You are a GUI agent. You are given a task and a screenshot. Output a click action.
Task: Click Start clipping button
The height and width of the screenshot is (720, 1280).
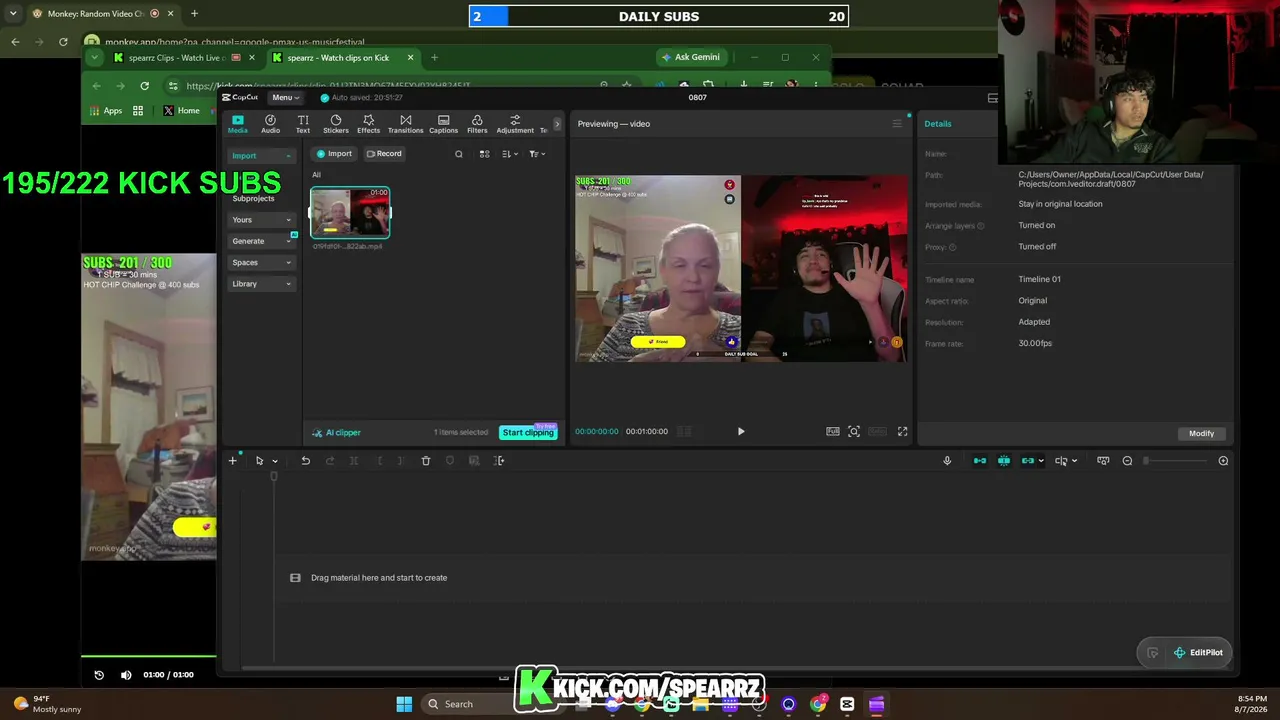[x=528, y=432]
